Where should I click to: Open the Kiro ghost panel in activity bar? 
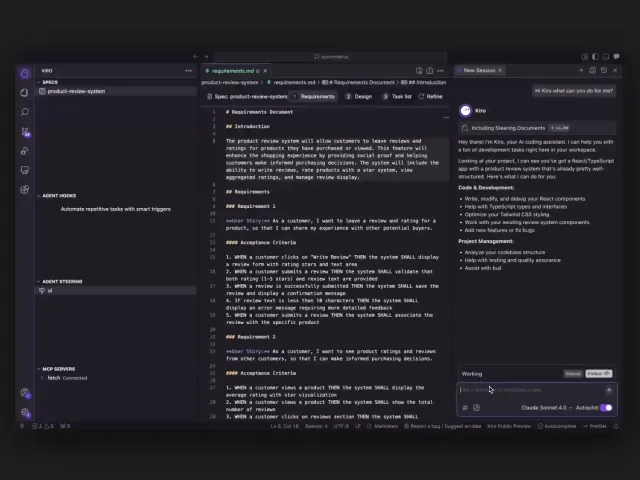(x=24, y=73)
